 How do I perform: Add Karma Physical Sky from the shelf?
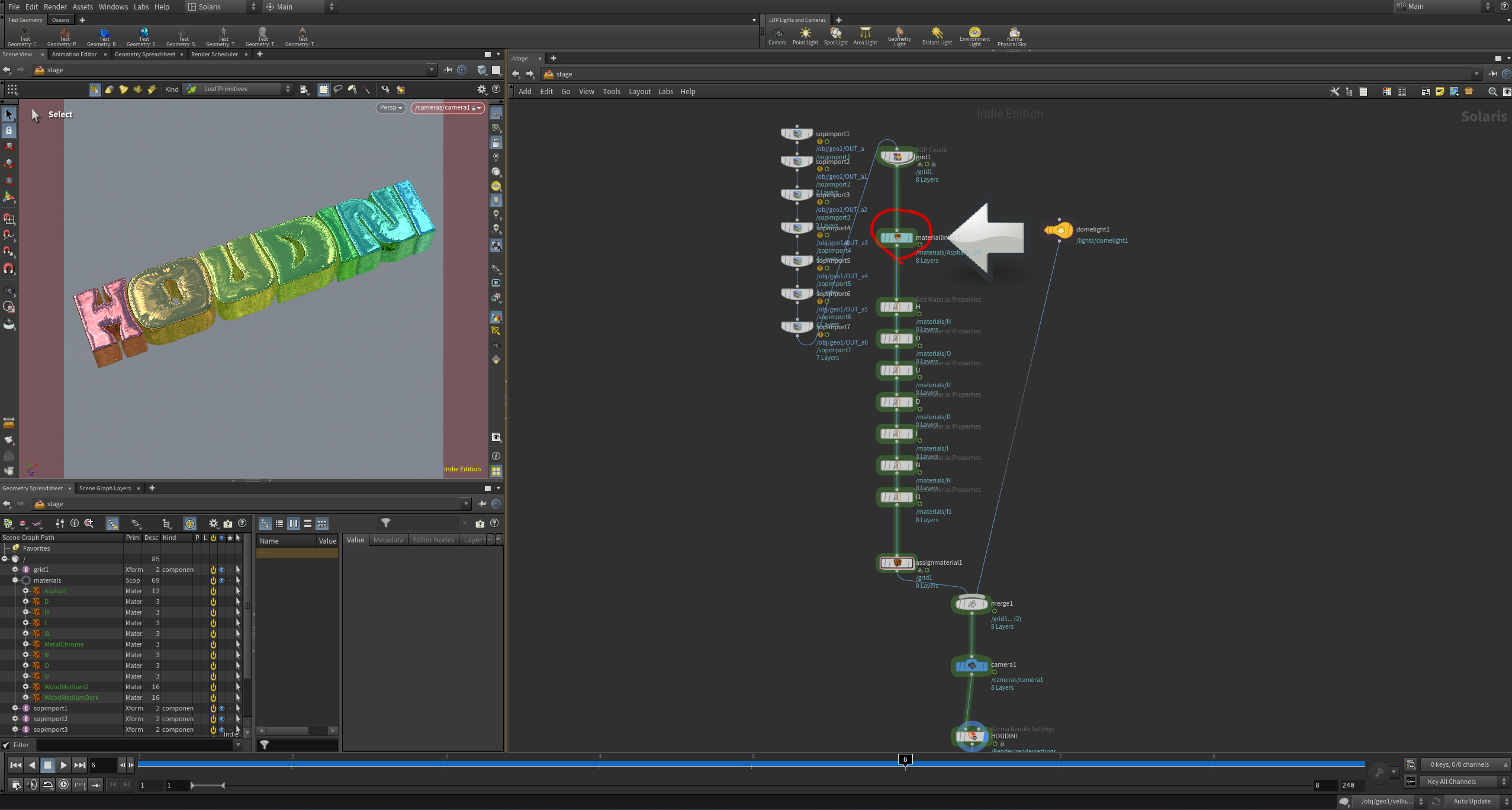pyautogui.click(x=1014, y=36)
